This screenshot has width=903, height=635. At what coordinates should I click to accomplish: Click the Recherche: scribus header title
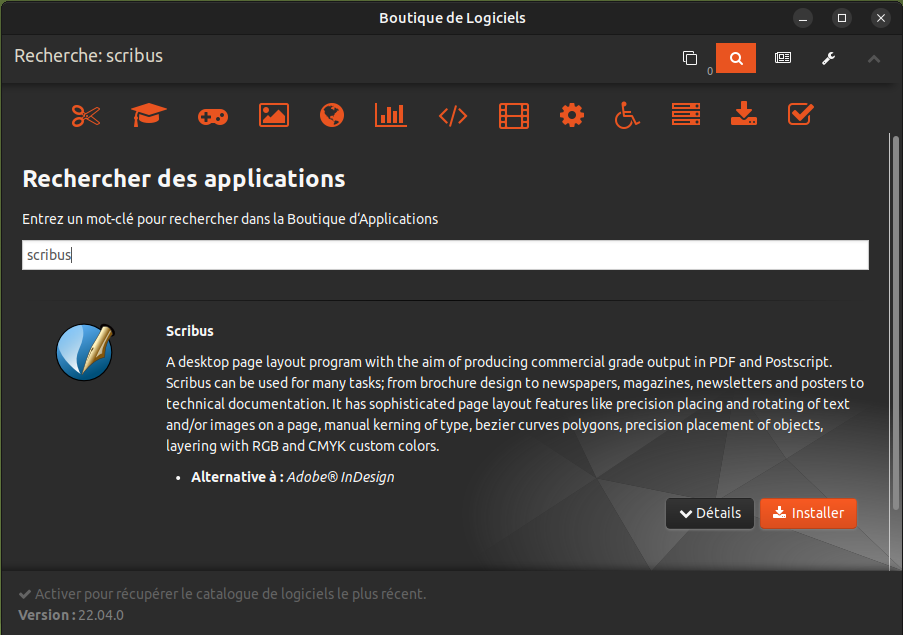[x=89, y=56]
